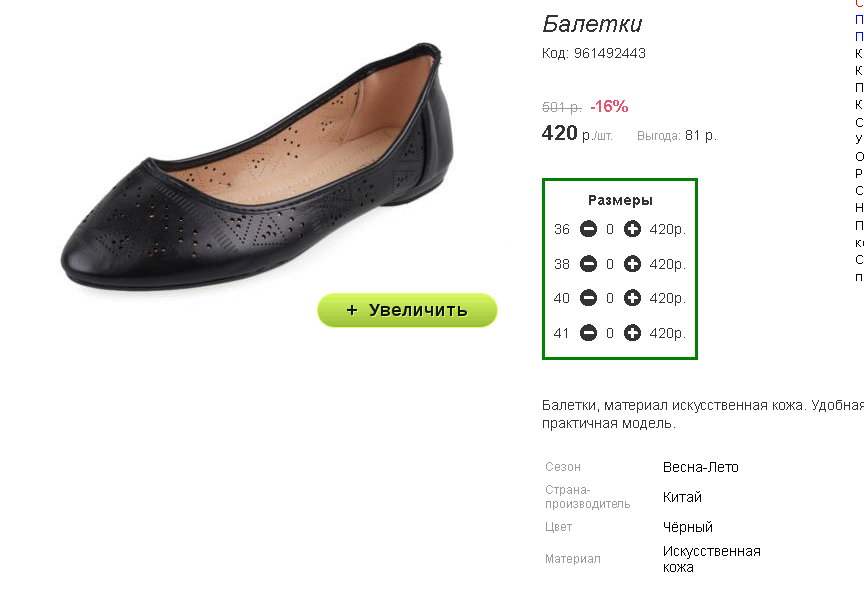Image resolution: width=864 pixels, height=597 pixels.
Task: Click minus icon for size 38
Action: pos(588,264)
